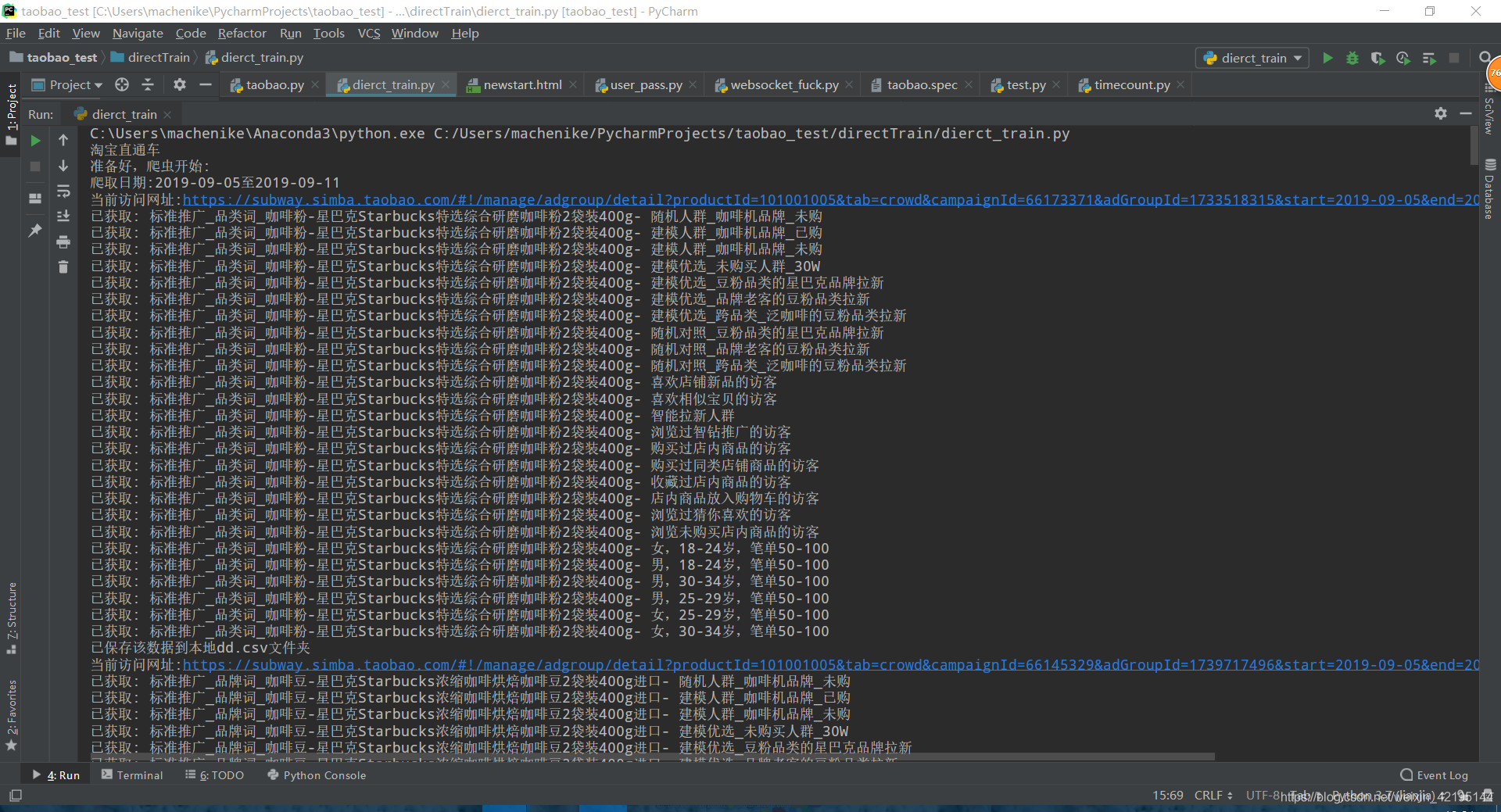This screenshot has width=1501, height=812.
Task: Click the console vertical scrollbar
Action: pos(1474,145)
